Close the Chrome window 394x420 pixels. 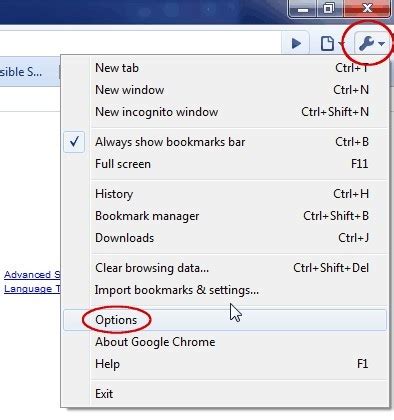coord(367,9)
